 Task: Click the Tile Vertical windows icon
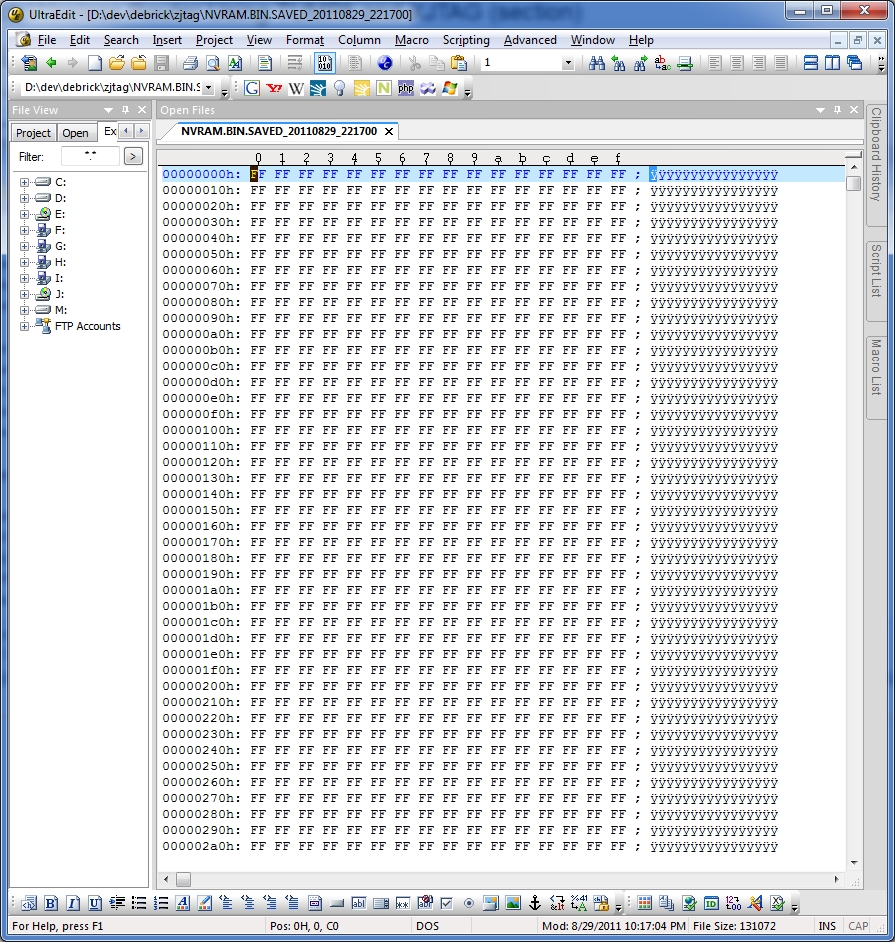833,62
